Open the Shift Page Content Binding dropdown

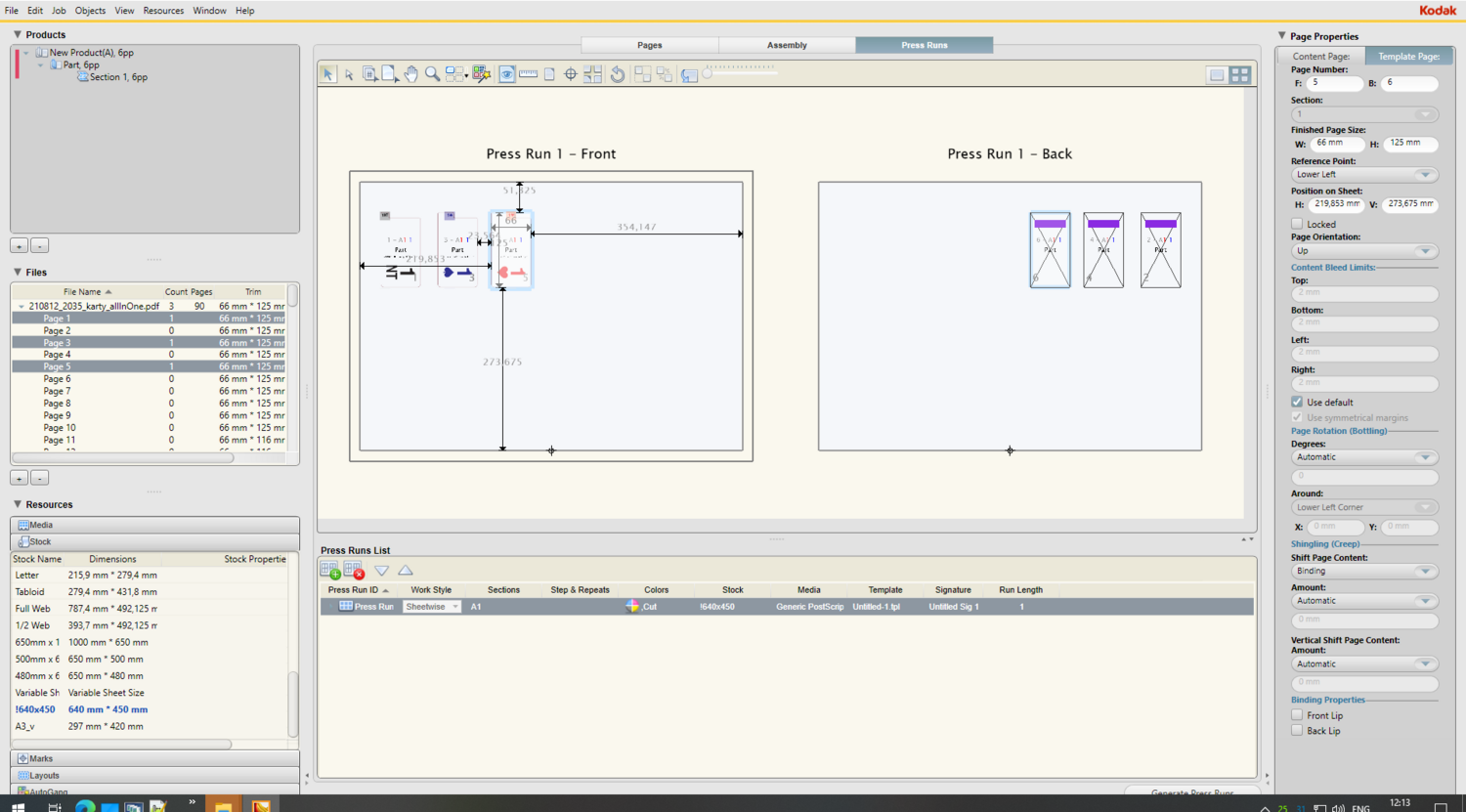click(x=1364, y=571)
